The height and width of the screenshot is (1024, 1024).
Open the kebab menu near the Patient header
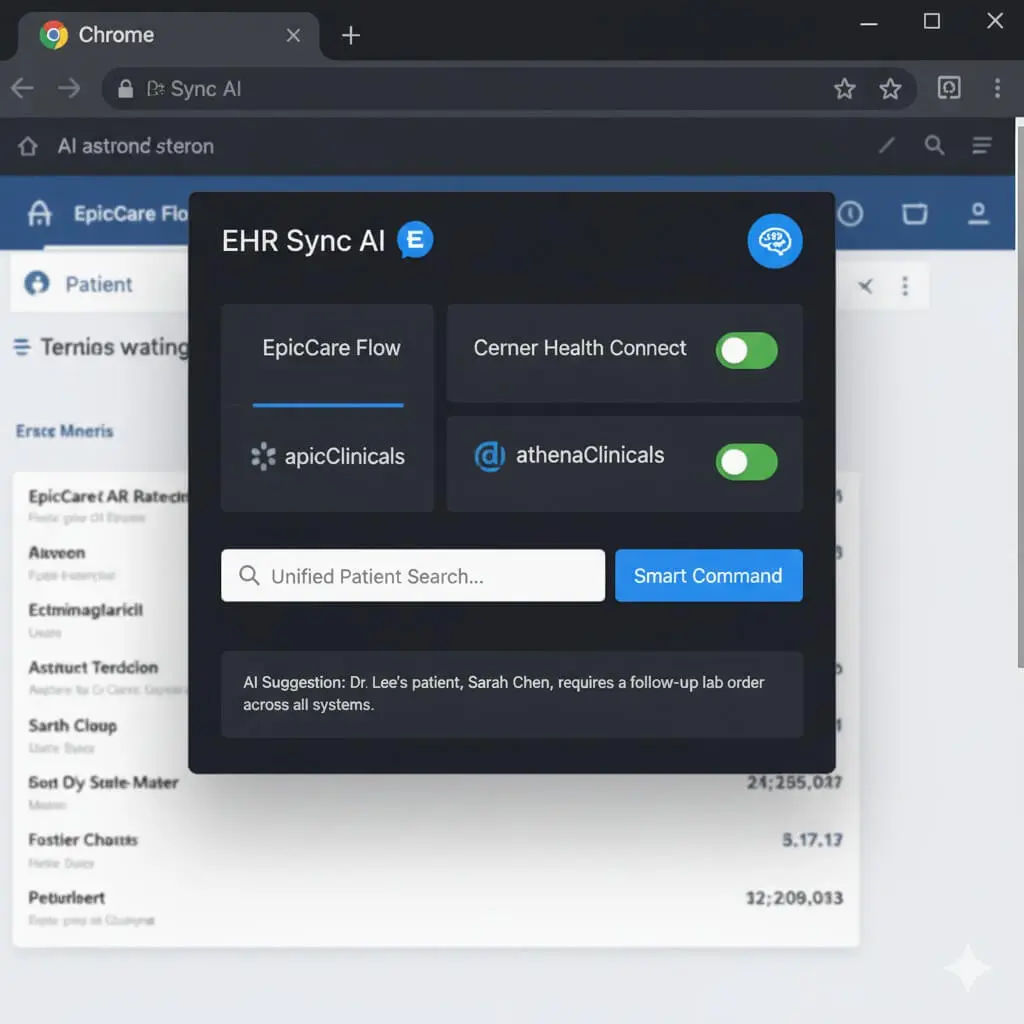906,285
